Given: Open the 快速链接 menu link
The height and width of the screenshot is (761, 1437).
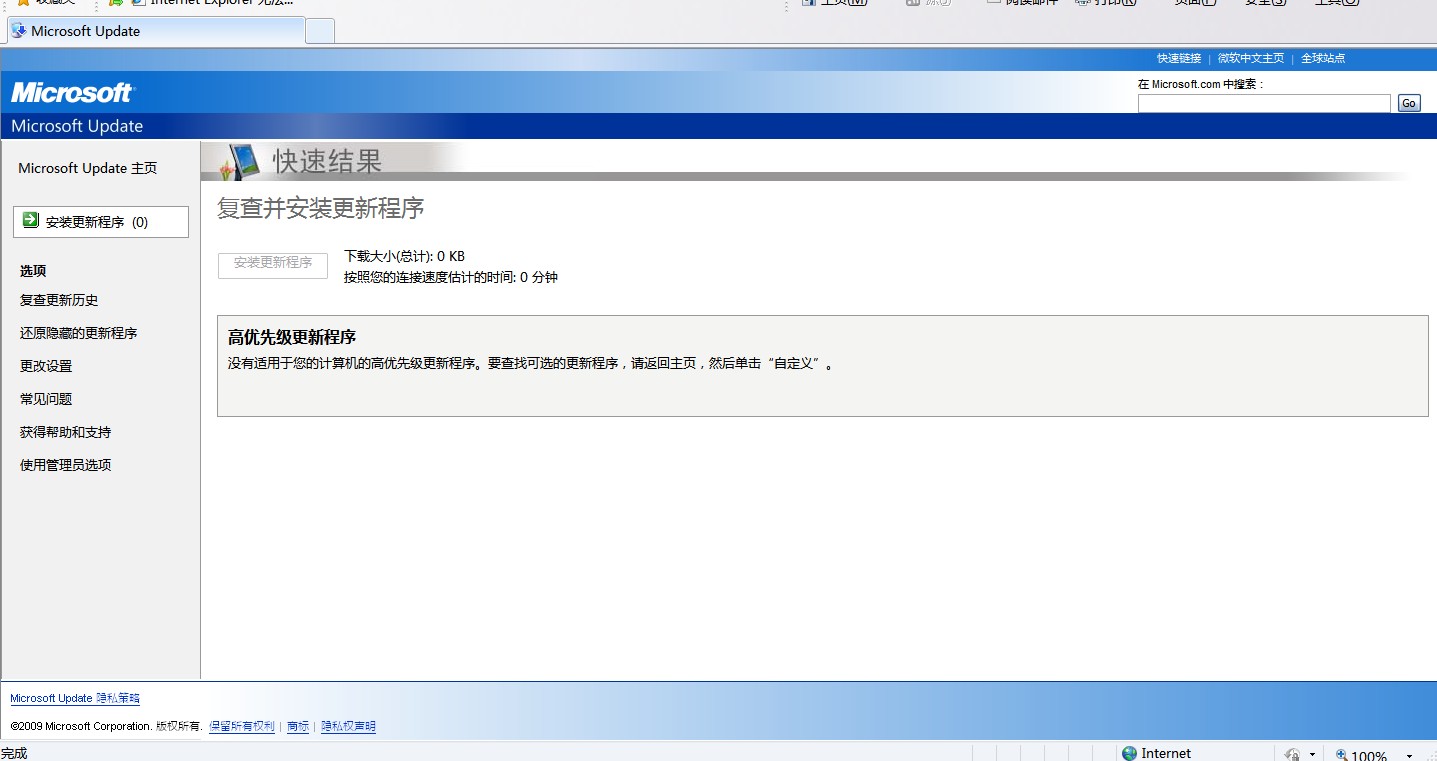Looking at the screenshot, I should (1179, 58).
